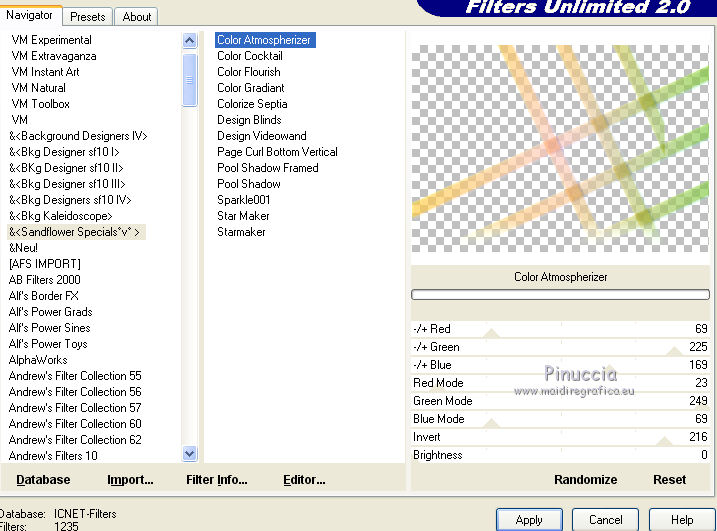Click the category list scrollbar thumb
The width and height of the screenshot is (717, 531).
pyautogui.click(x=189, y=80)
